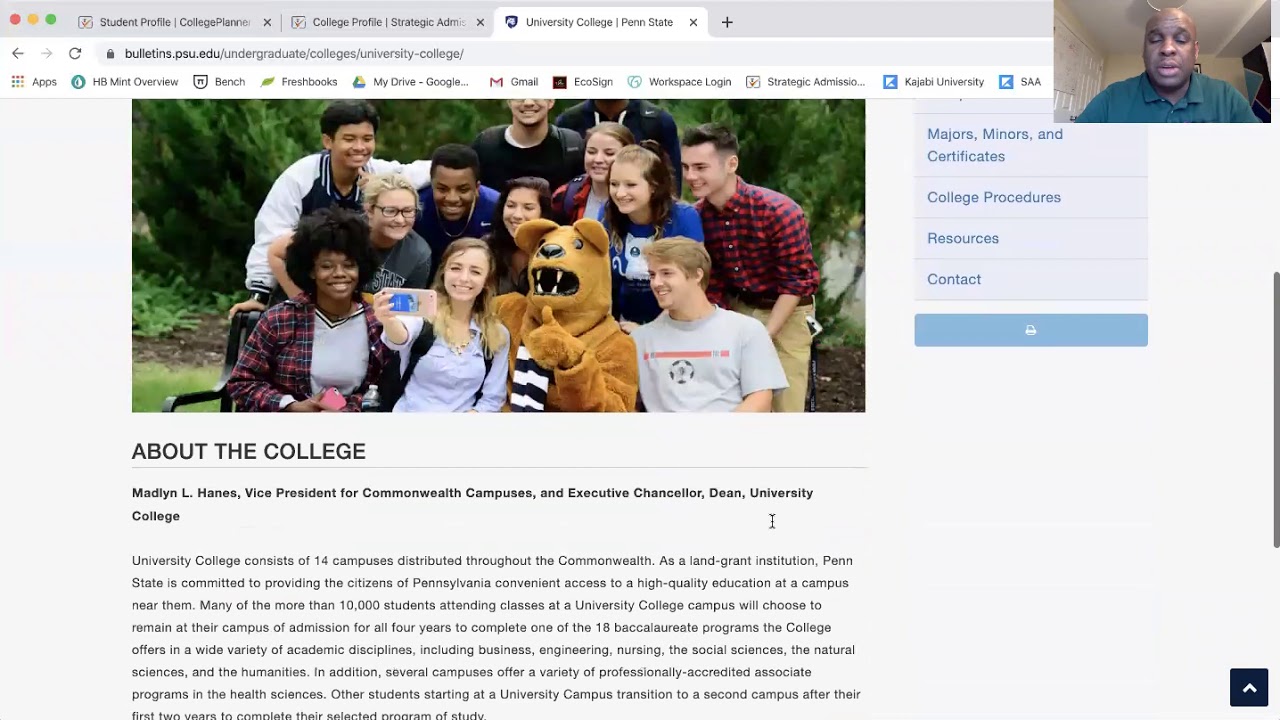Viewport: 1280px width, 720px height.
Task: Open the Bench bookmark
Action: (x=219, y=82)
